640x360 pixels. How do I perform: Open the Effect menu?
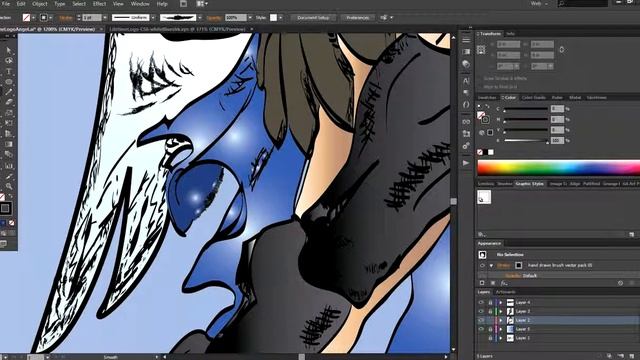(x=99, y=4)
